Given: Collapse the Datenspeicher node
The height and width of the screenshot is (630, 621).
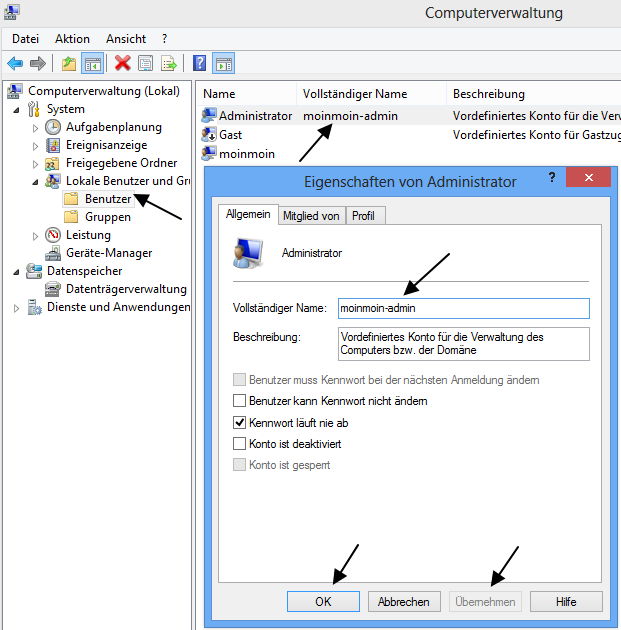Looking at the screenshot, I should coord(16,272).
